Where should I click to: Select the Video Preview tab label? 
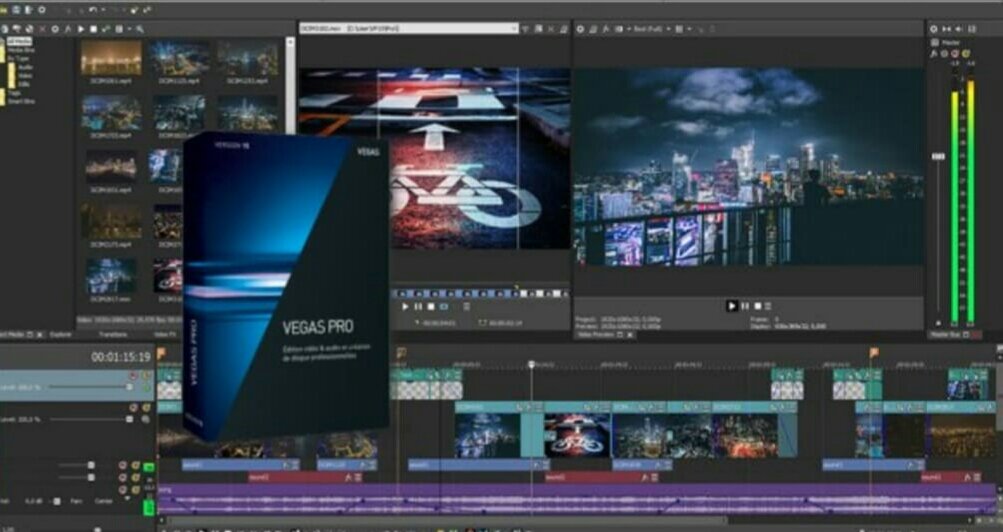point(596,334)
